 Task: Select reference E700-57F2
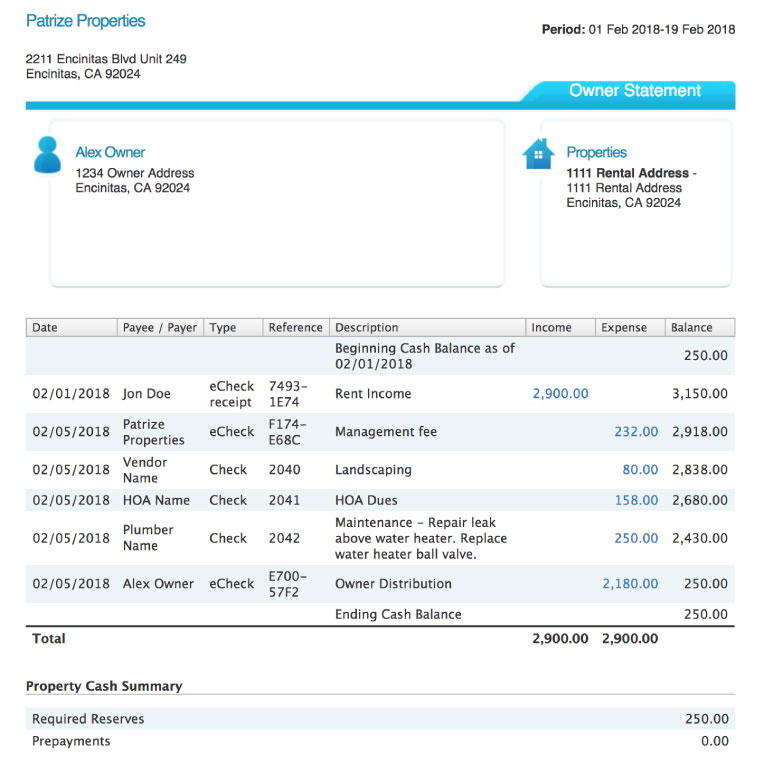click(x=288, y=584)
